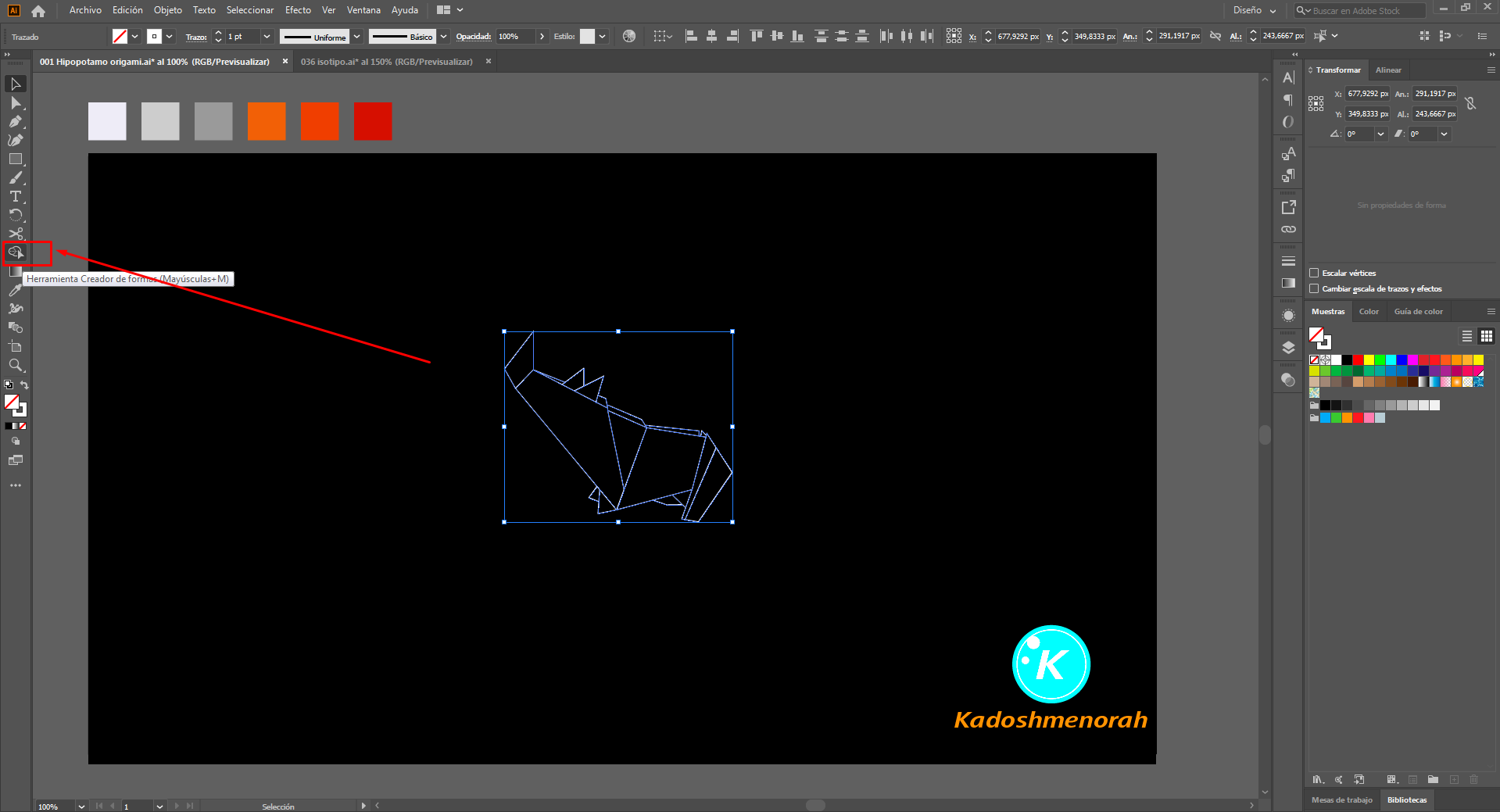Set paint mode to None in toolbar

(23, 426)
